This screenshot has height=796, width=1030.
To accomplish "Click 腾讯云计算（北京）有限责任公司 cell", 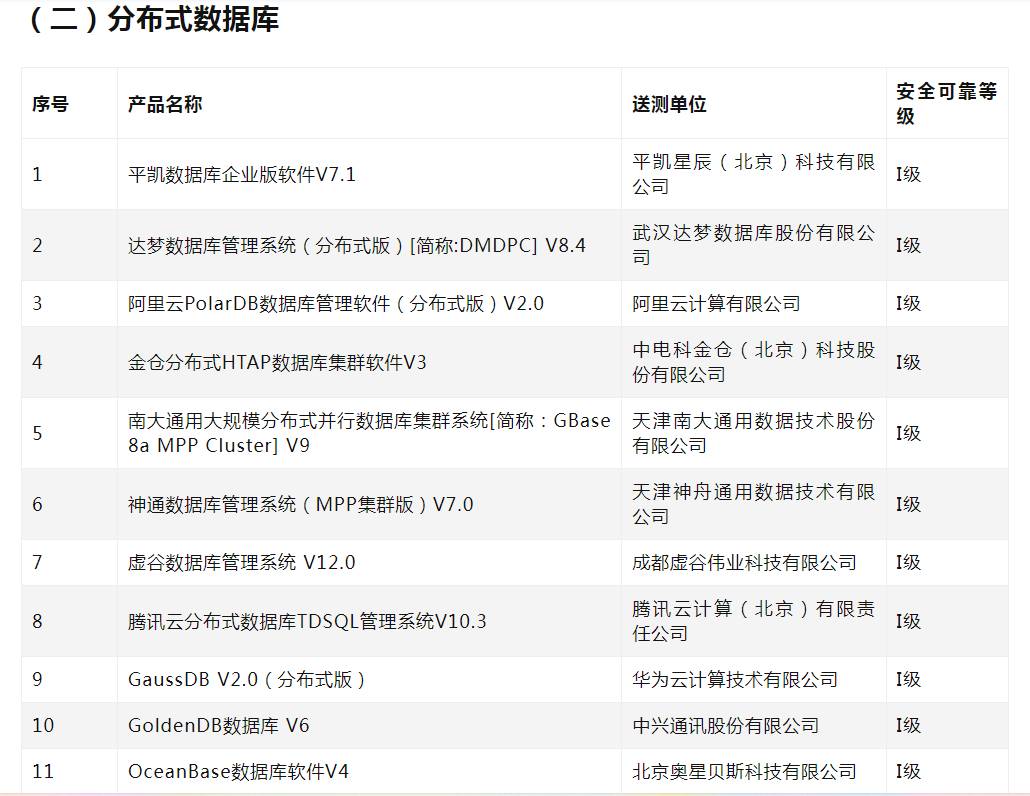I will [753, 621].
